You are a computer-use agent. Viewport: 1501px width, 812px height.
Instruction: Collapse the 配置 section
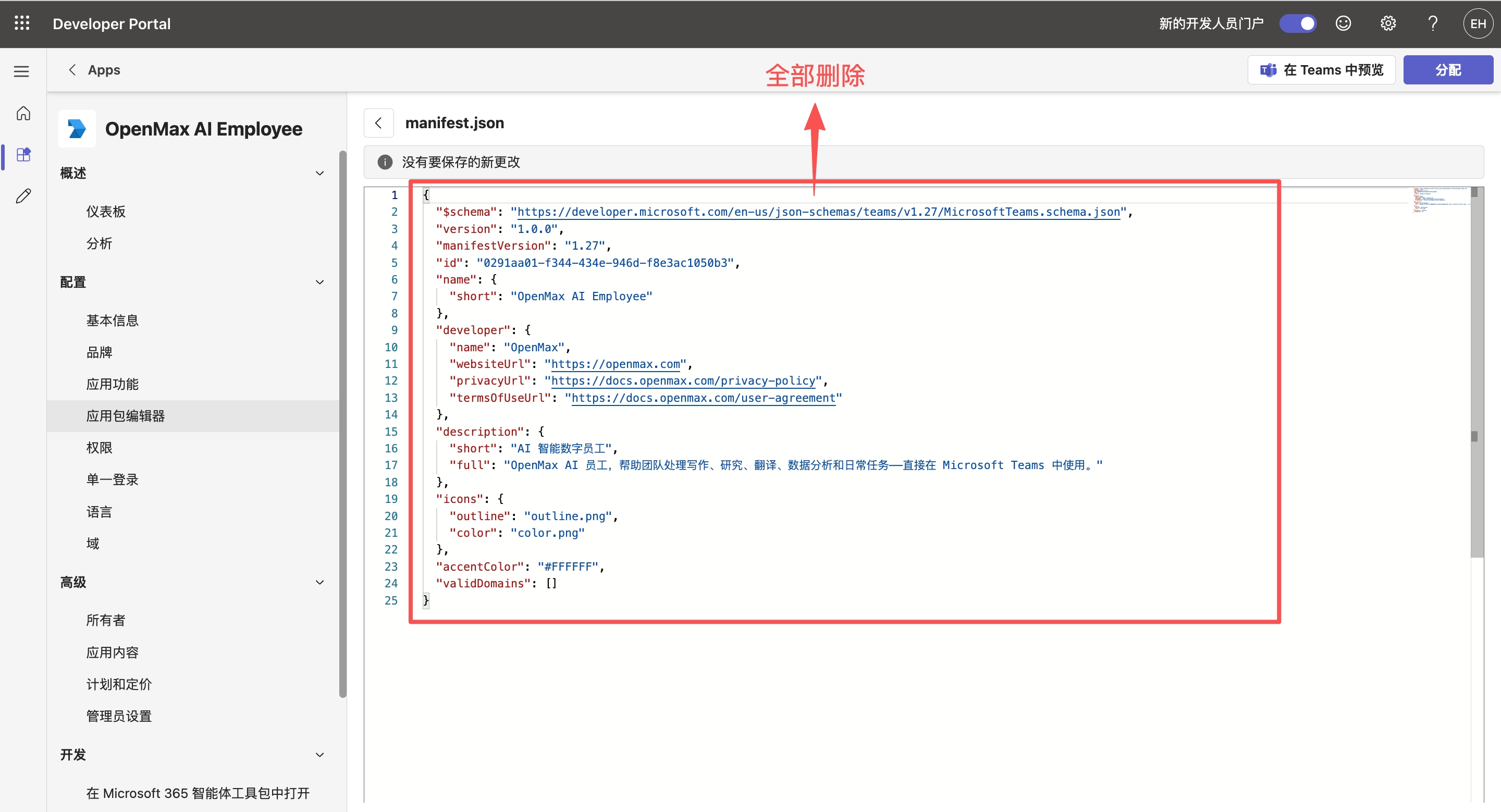coord(320,282)
